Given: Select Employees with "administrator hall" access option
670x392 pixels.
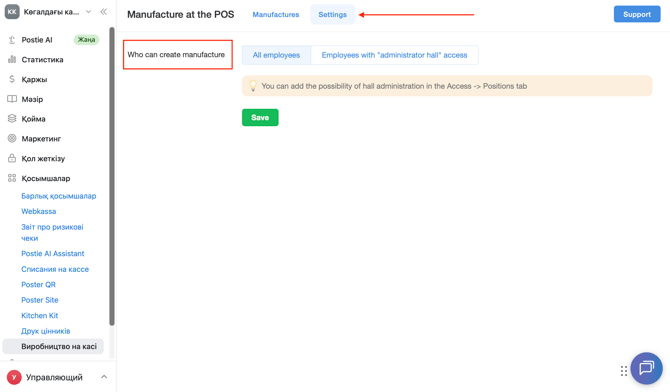Looking at the screenshot, I should tap(394, 55).
